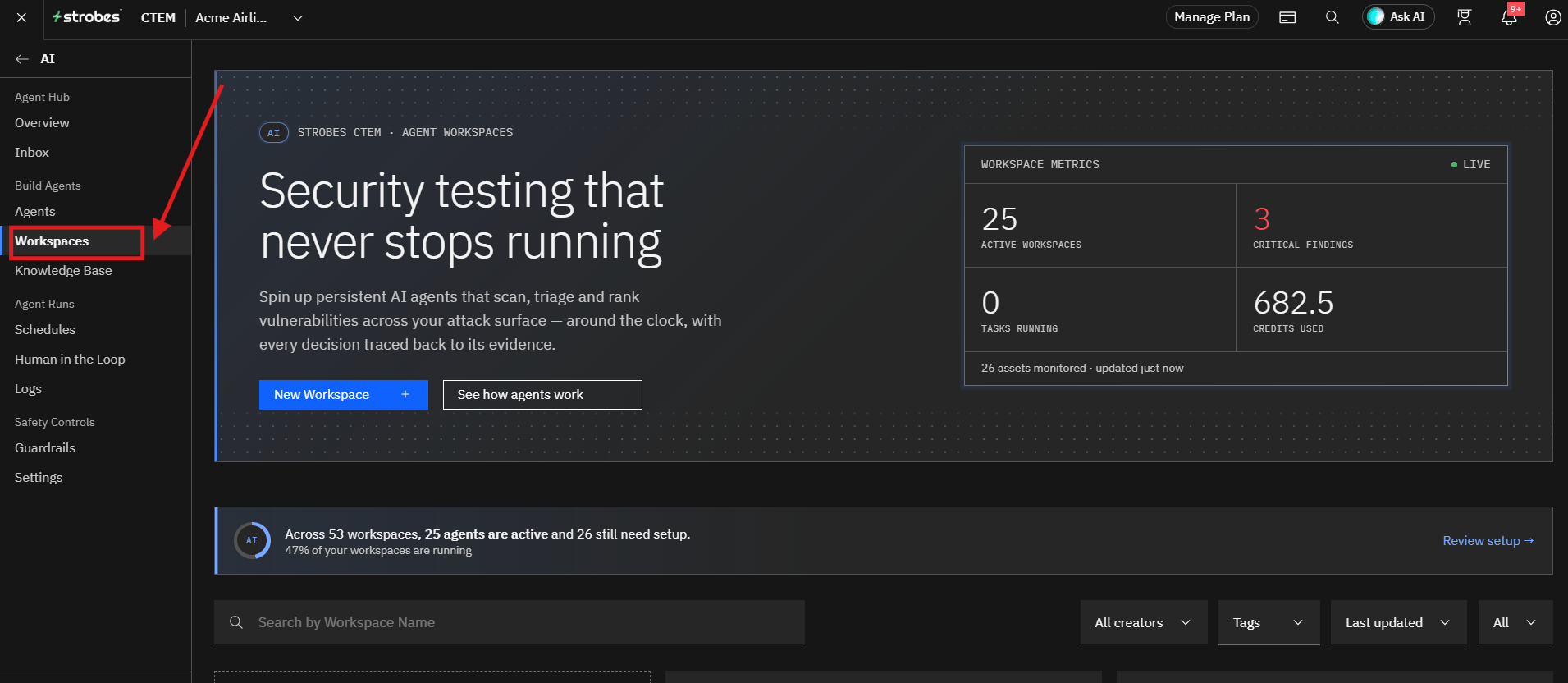1568x683 pixels.
Task: Click the AI progress ring icon
Action: tap(252, 540)
